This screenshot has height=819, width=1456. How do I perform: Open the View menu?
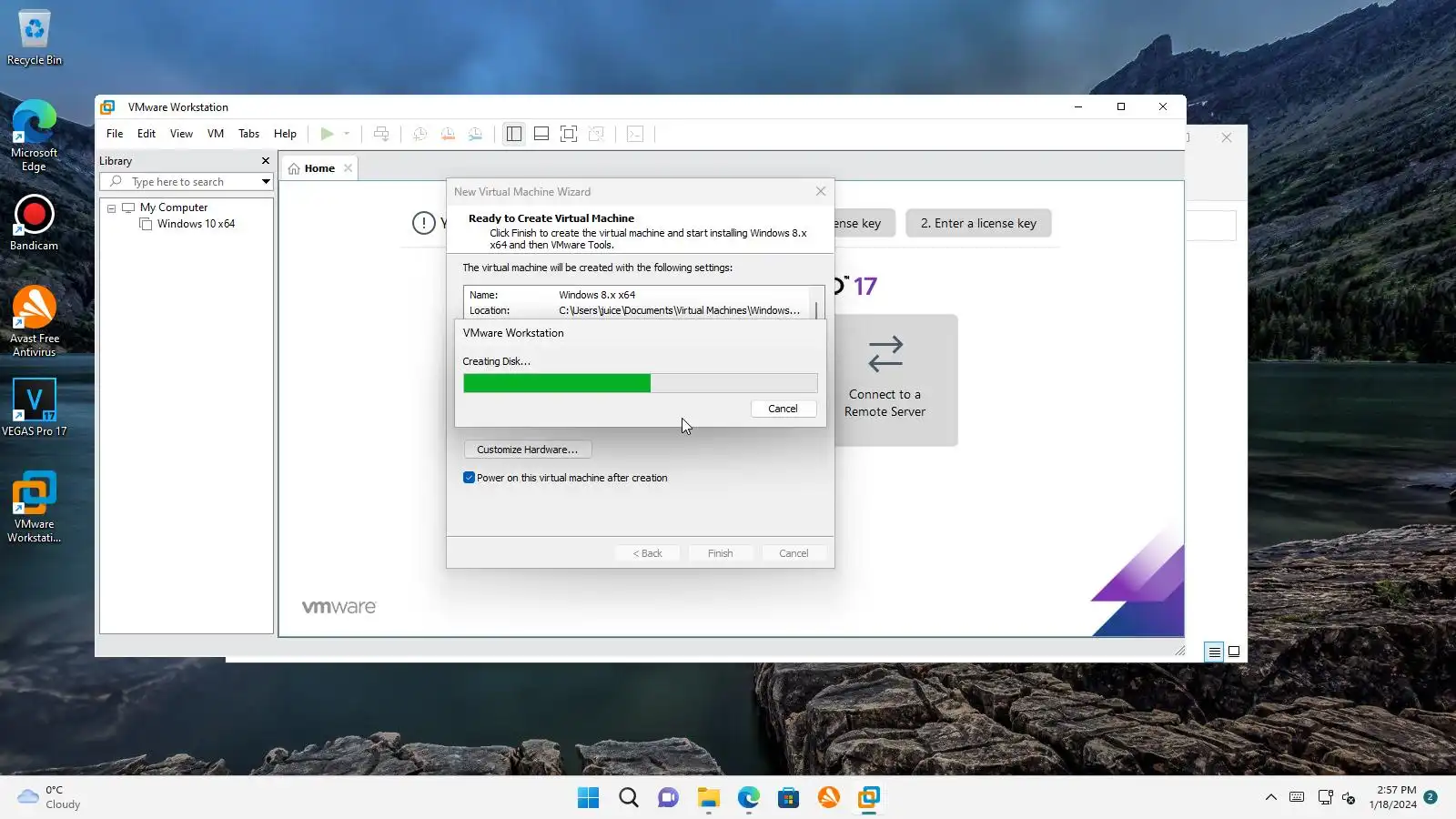(x=181, y=134)
